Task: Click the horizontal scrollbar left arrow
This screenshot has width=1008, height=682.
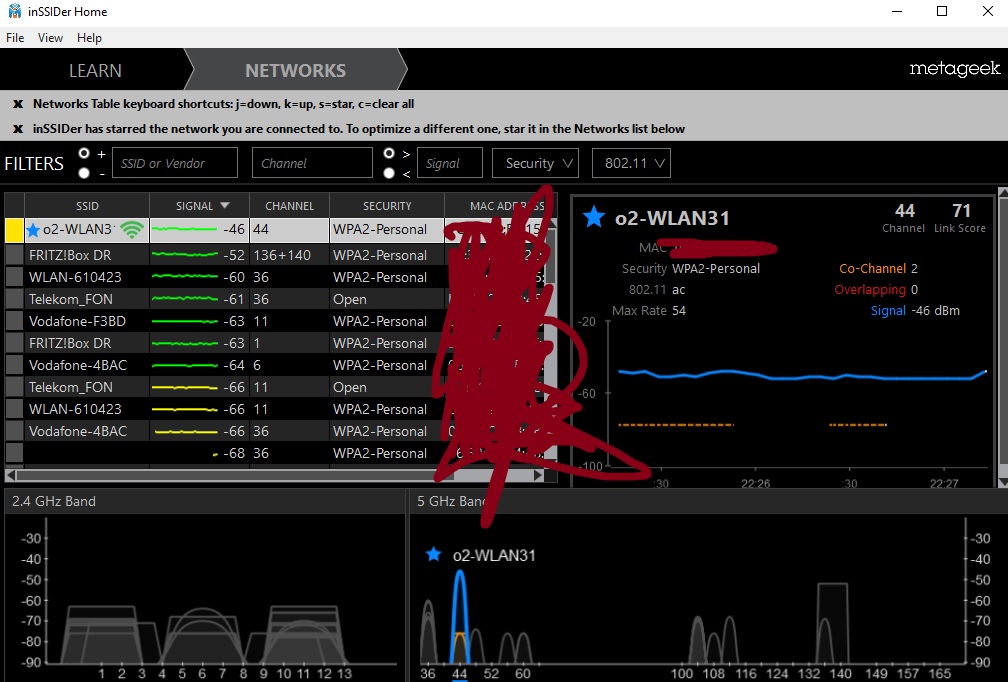Action: [10, 476]
